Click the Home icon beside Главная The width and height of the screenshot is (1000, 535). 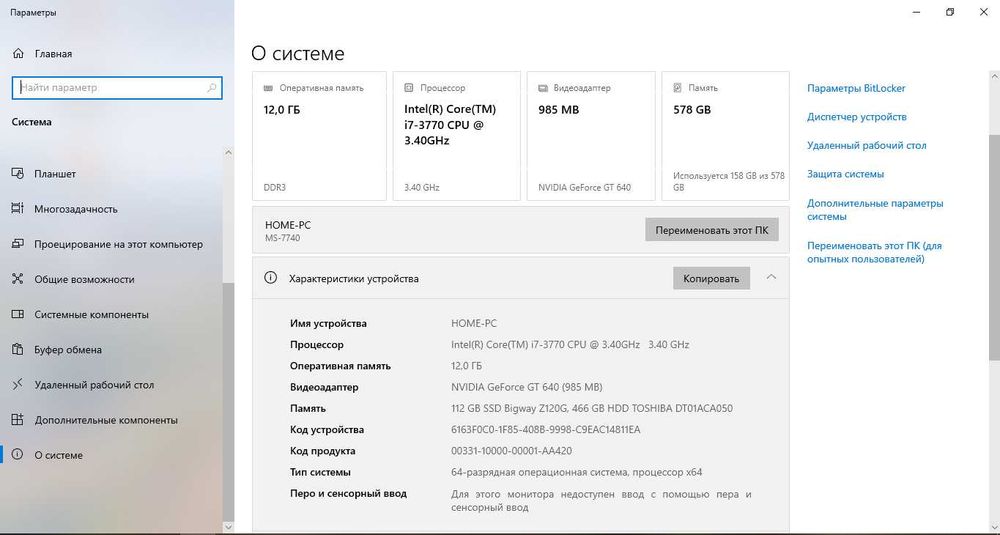pos(18,54)
